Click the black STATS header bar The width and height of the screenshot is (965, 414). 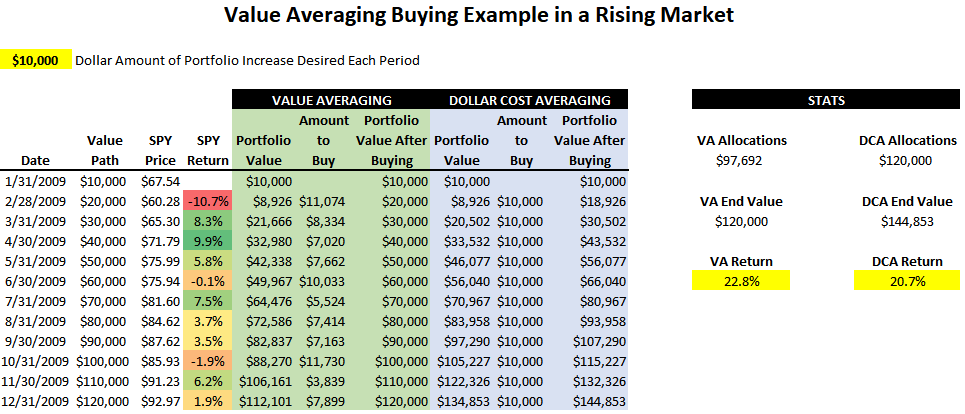[x=824, y=100]
